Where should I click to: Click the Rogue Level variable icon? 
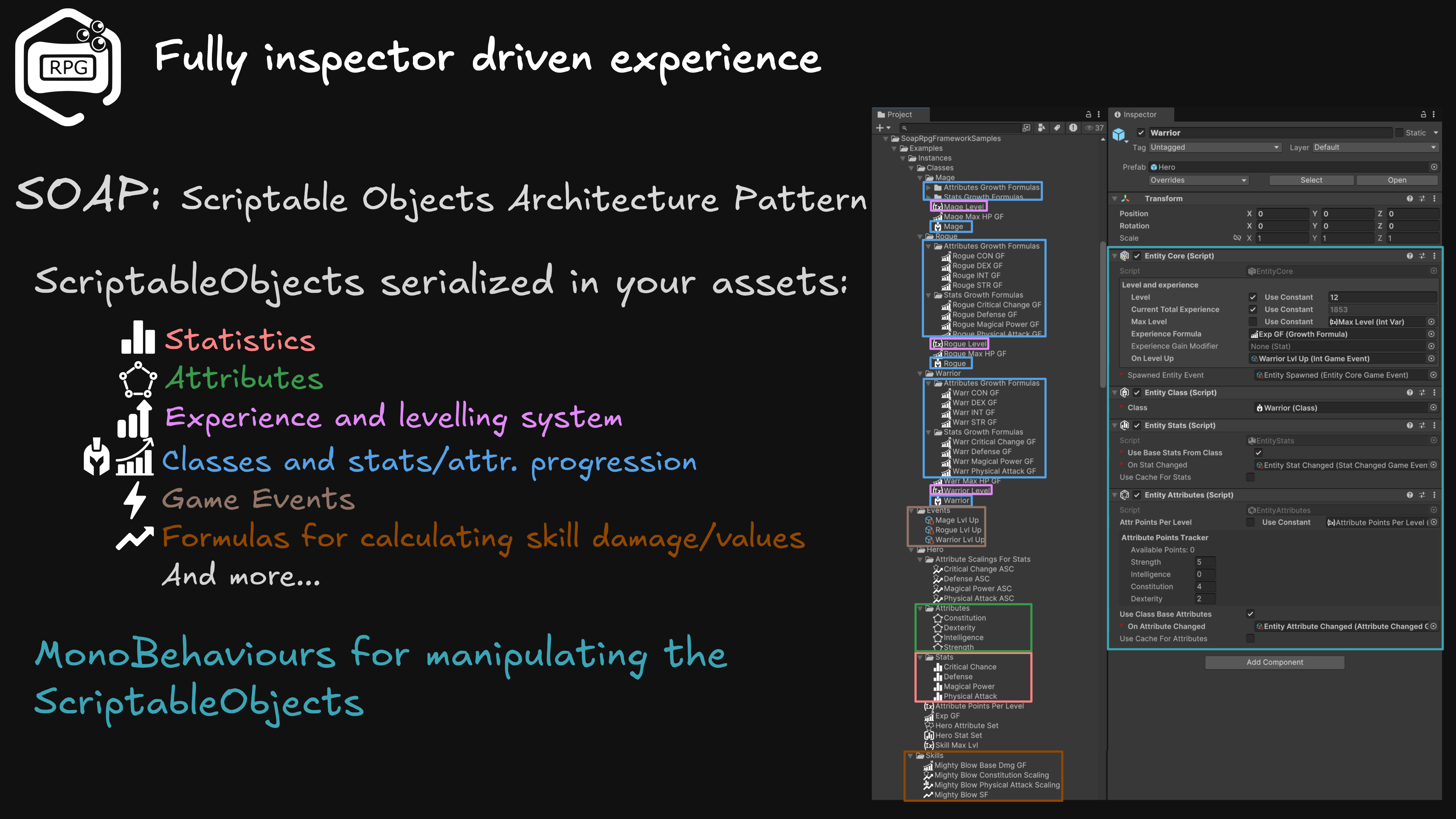coord(938,344)
